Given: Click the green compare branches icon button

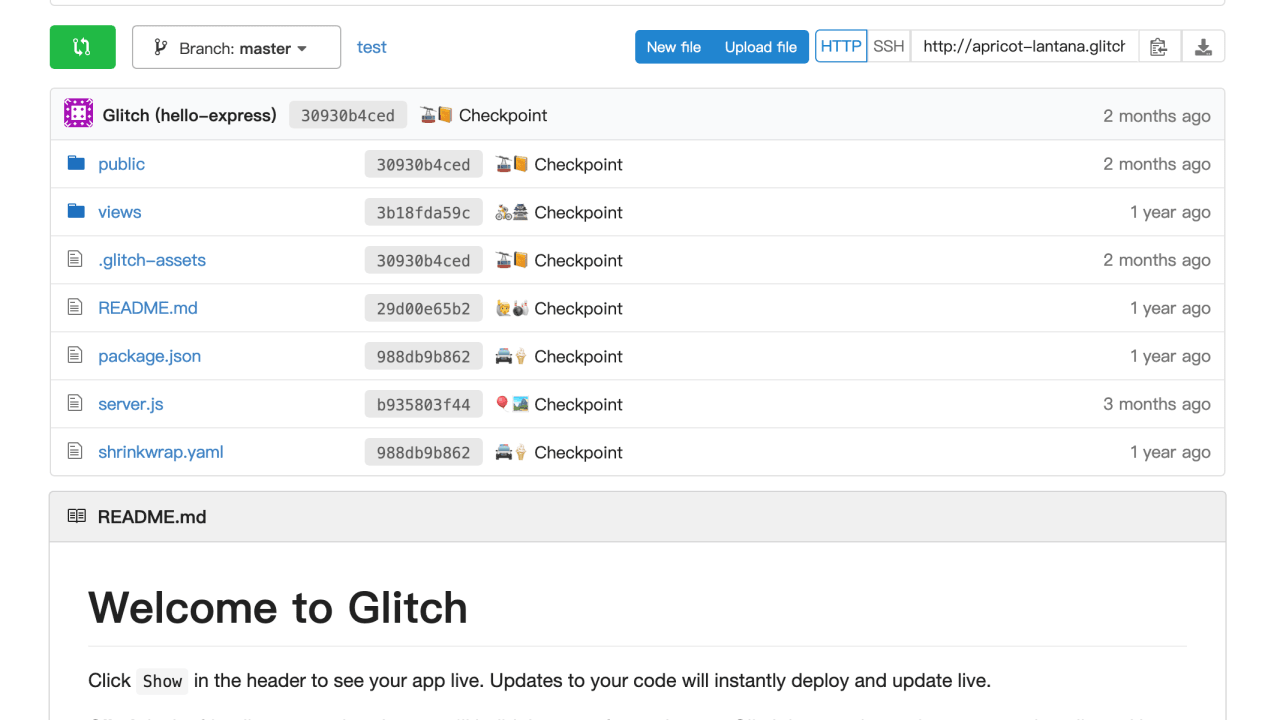Looking at the screenshot, I should tap(83, 47).
